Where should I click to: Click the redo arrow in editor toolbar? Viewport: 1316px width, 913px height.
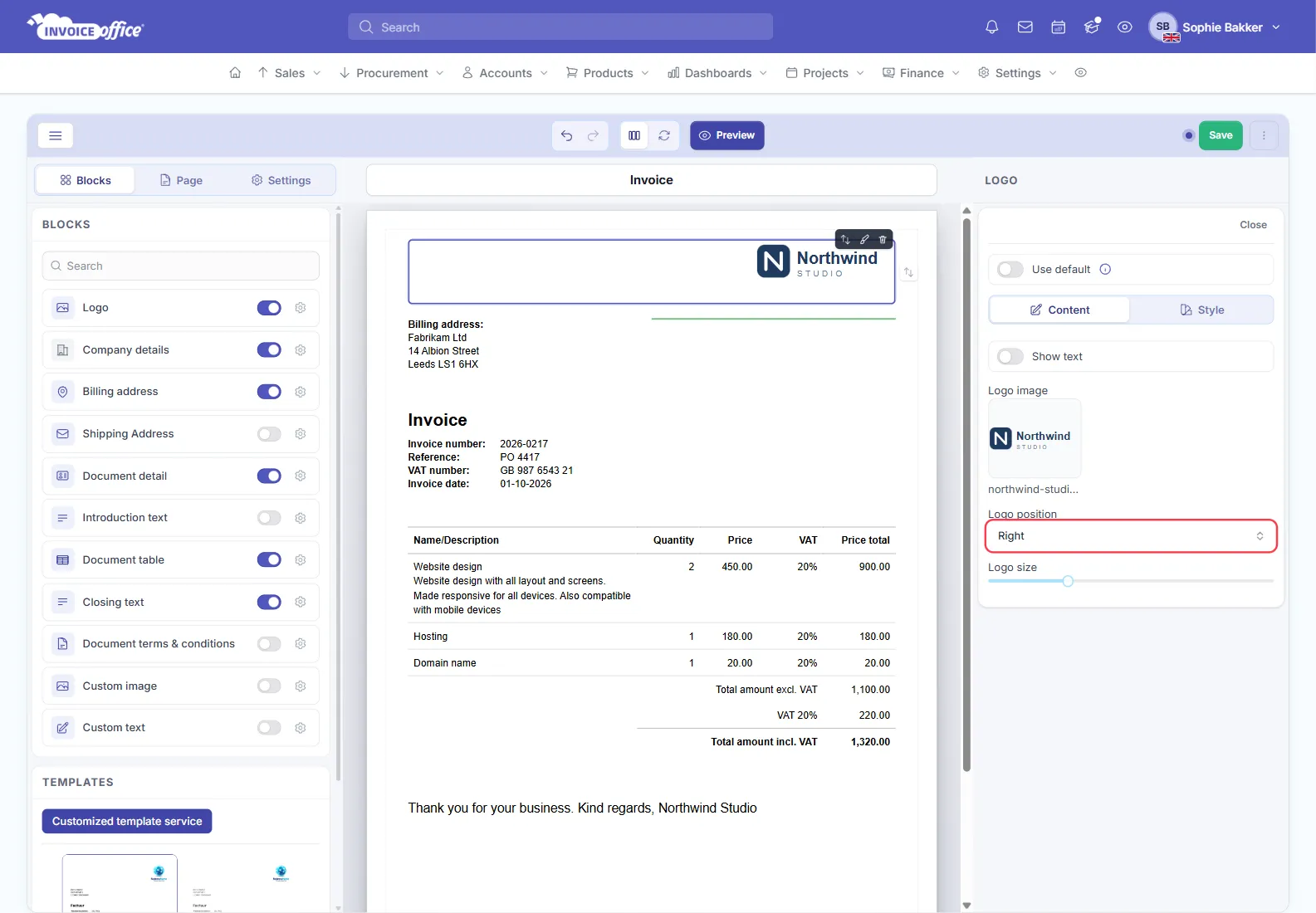coord(593,135)
